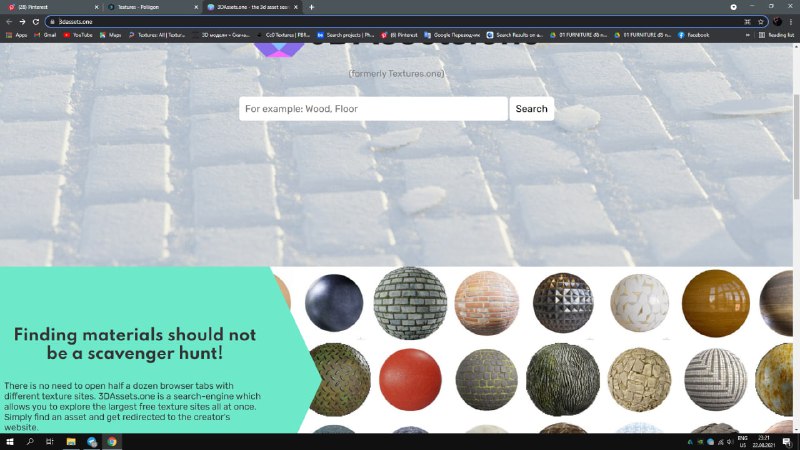The width and height of the screenshot is (800, 450).
Task: Open the Apps bookmark shortcut
Action: (x=16, y=35)
